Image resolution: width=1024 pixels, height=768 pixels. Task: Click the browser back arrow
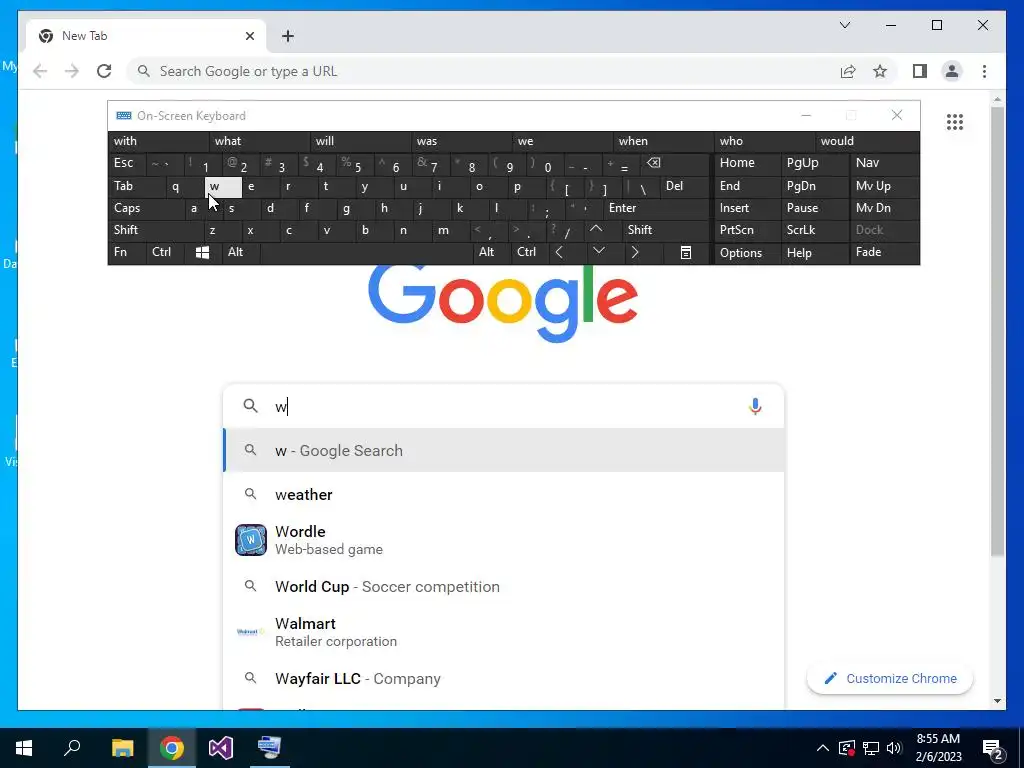pyautogui.click(x=40, y=71)
